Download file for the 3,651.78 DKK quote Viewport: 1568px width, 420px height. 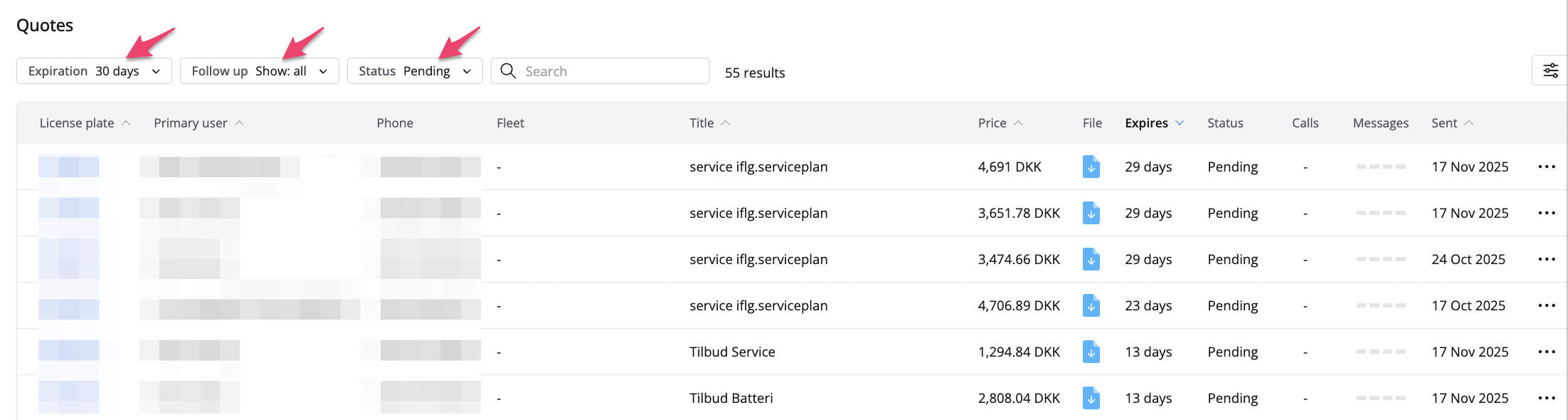(x=1091, y=213)
